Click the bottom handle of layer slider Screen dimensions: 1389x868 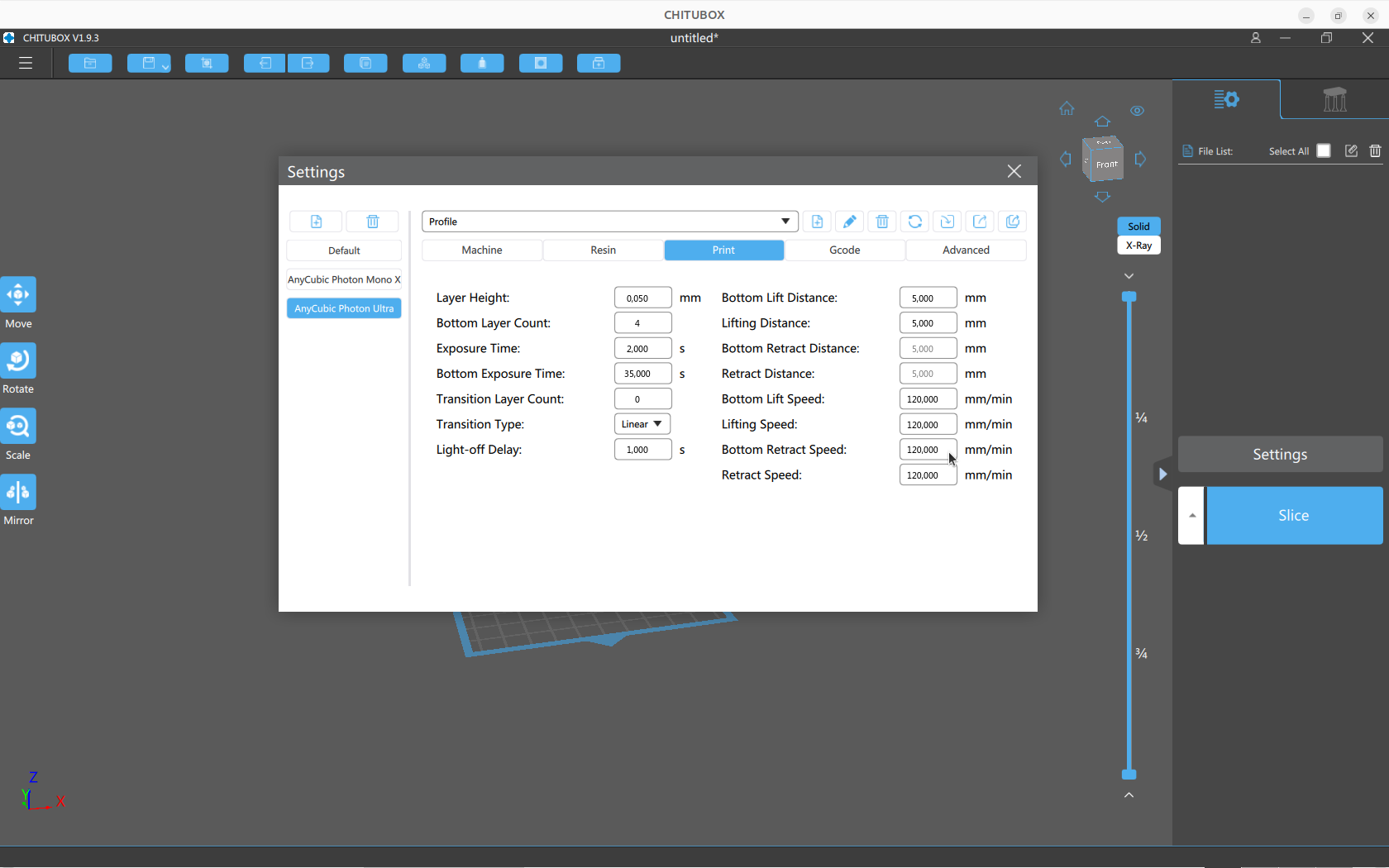click(1129, 775)
